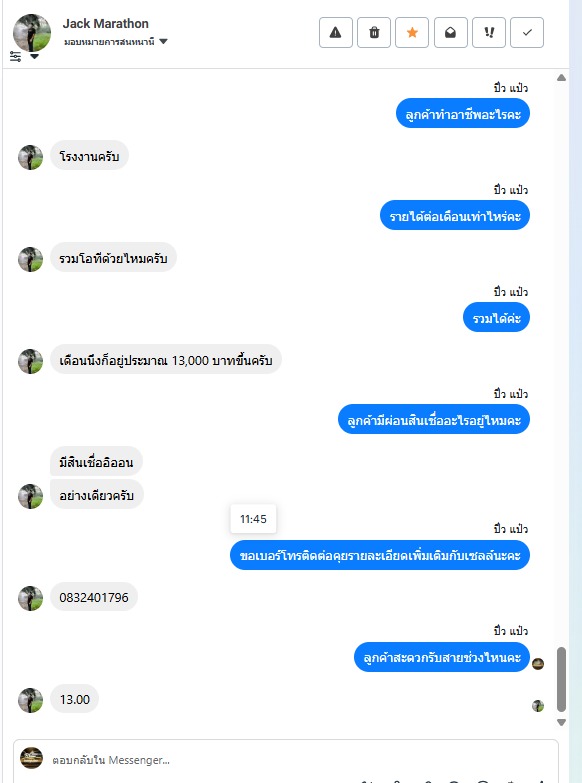Click the spam warning triangle icon

click(336, 32)
